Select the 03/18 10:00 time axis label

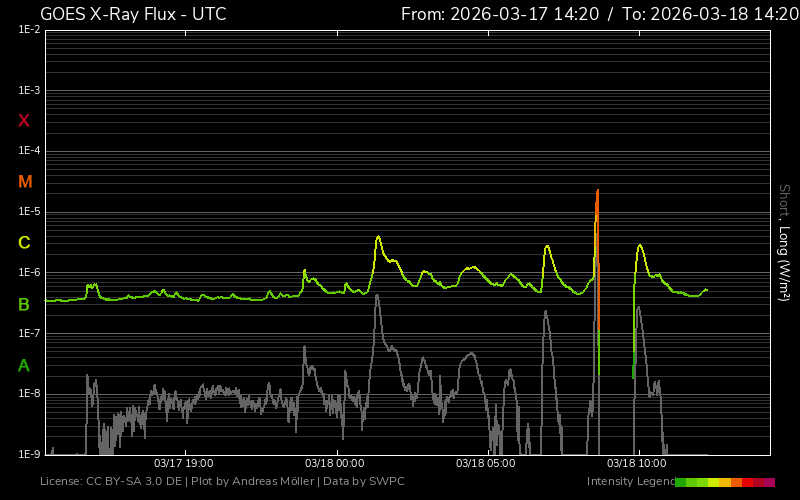coord(636,464)
